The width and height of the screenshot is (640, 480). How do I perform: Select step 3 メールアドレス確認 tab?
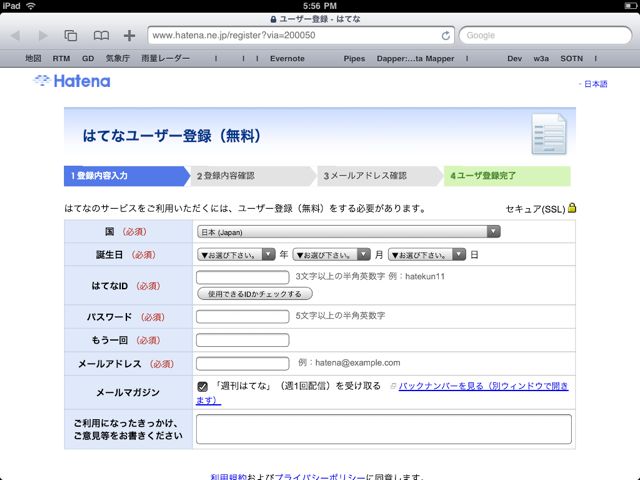pos(380,176)
